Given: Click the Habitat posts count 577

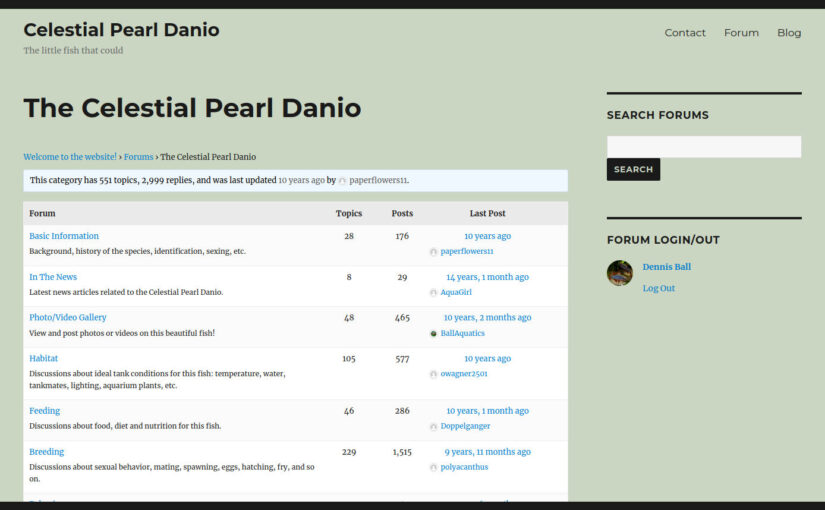Looking at the screenshot, I should [x=402, y=358].
